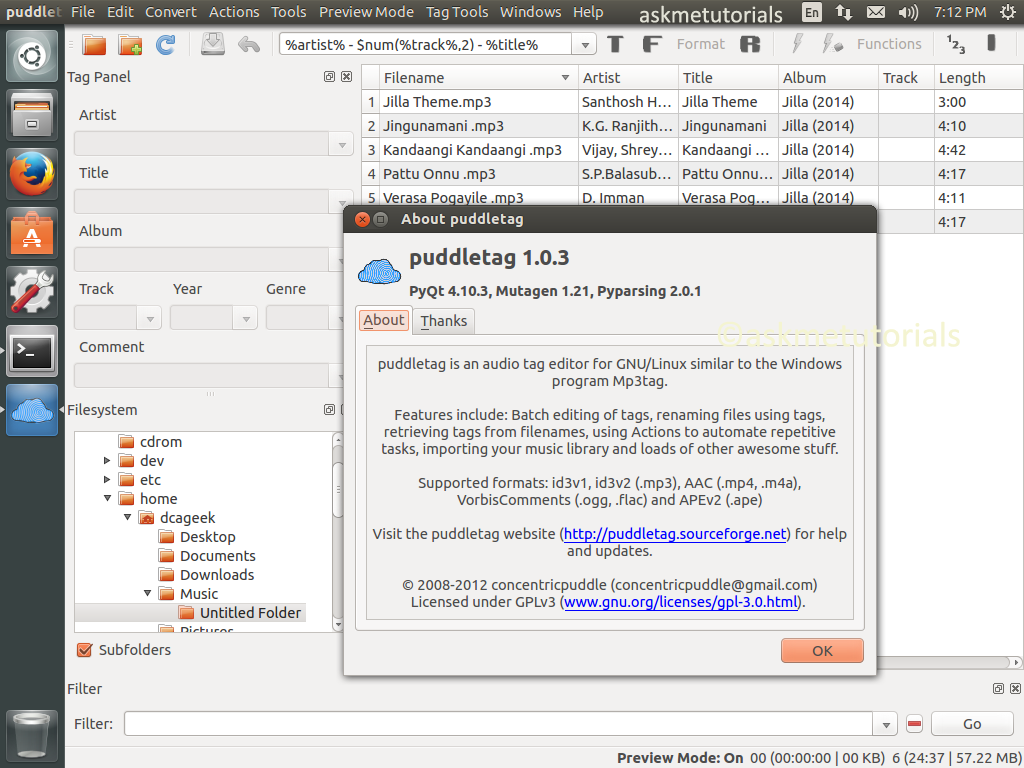Switch to the Thanks tab
The image size is (1024, 768).
[443, 321]
